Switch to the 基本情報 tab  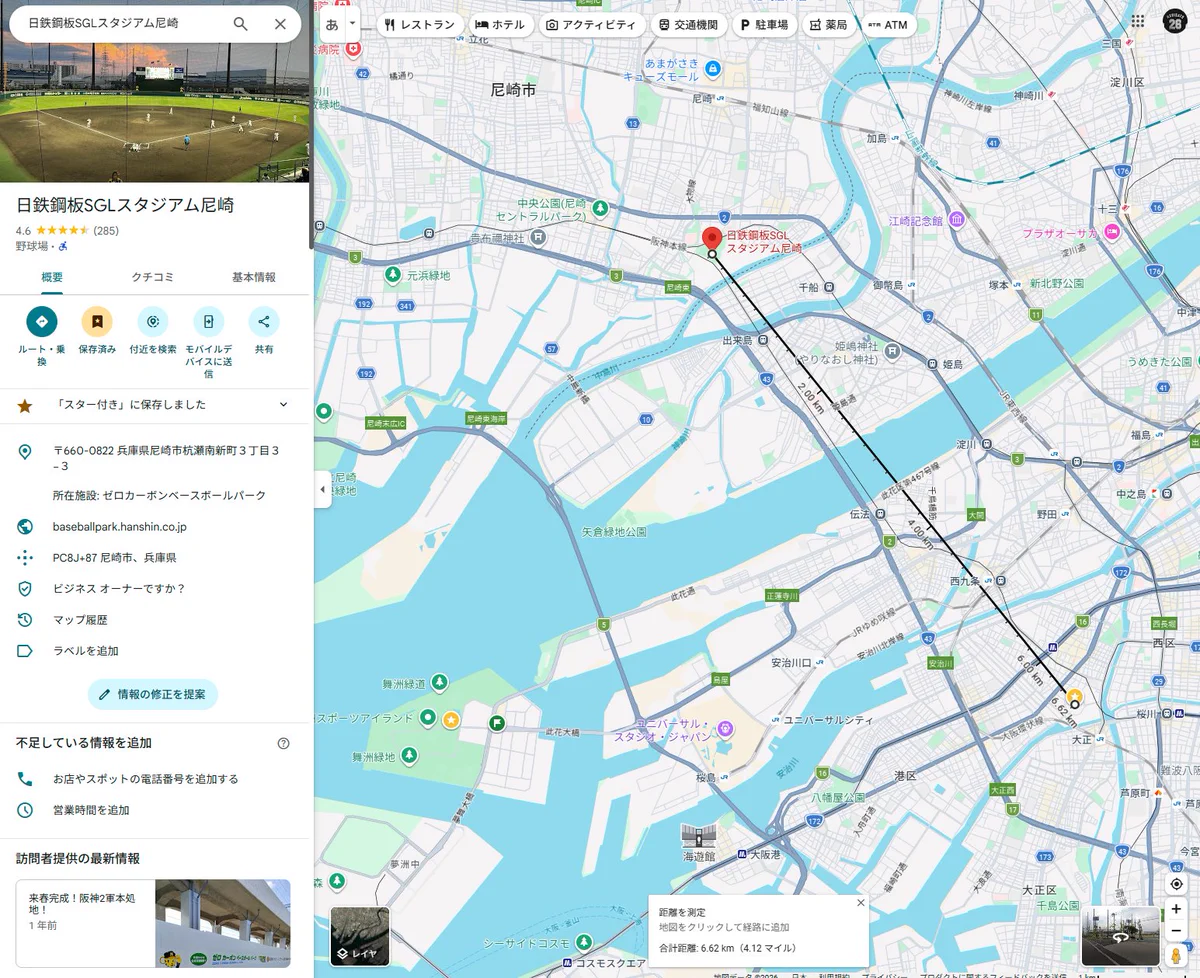point(254,277)
